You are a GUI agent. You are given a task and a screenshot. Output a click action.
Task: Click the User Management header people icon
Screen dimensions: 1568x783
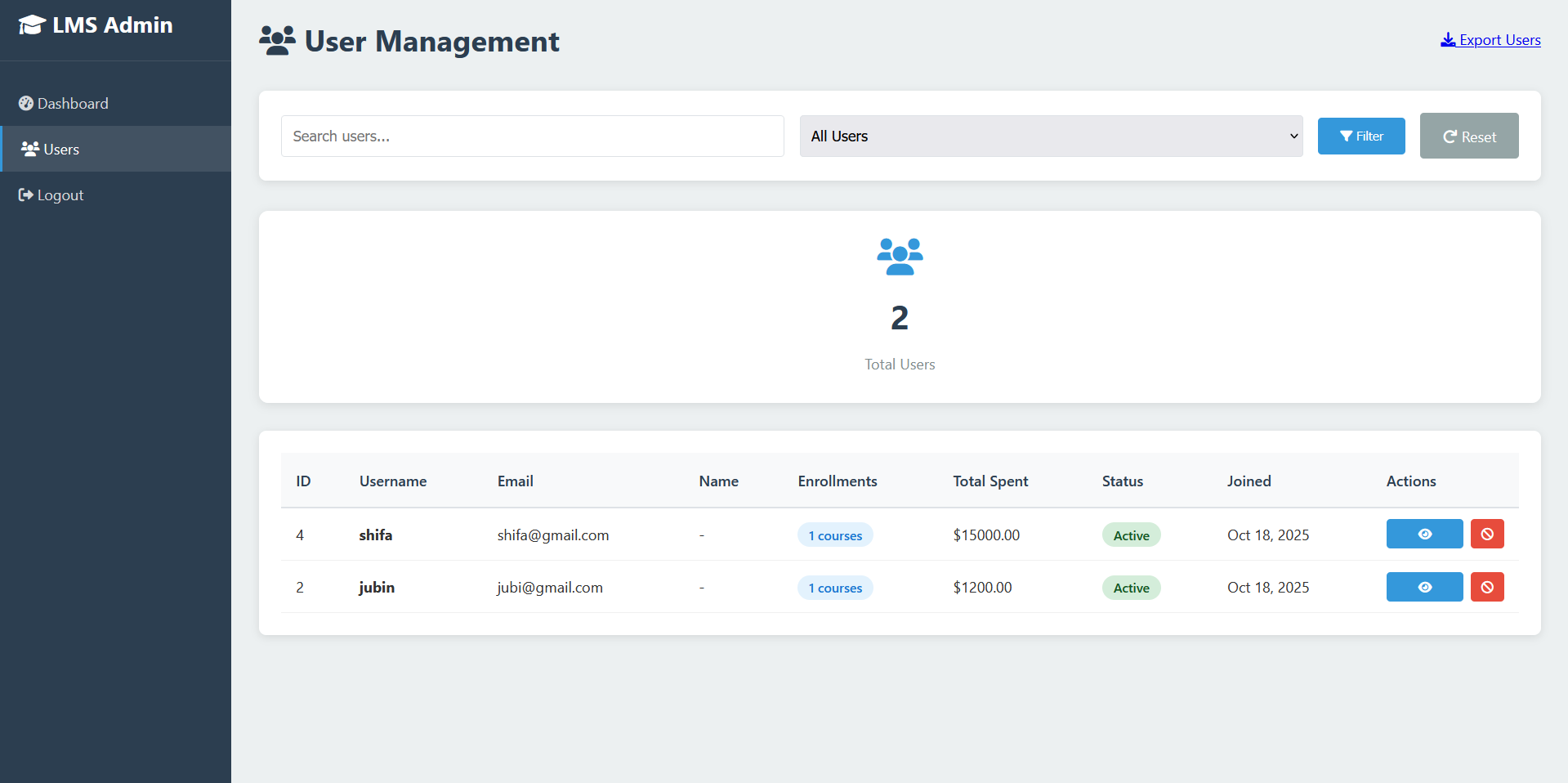tap(277, 40)
